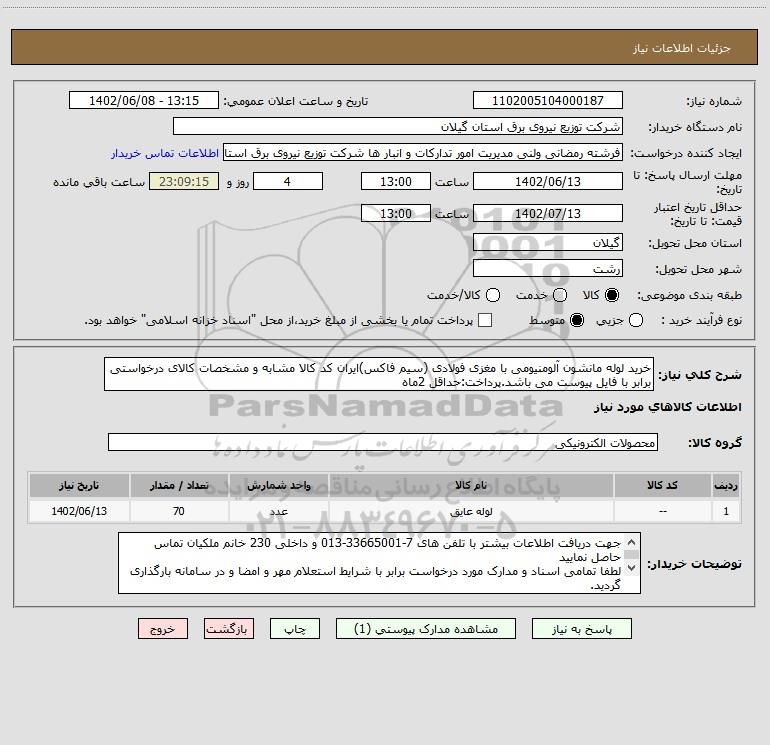Click the request creator field فرشته رمضانی

click(x=423, y=153)
